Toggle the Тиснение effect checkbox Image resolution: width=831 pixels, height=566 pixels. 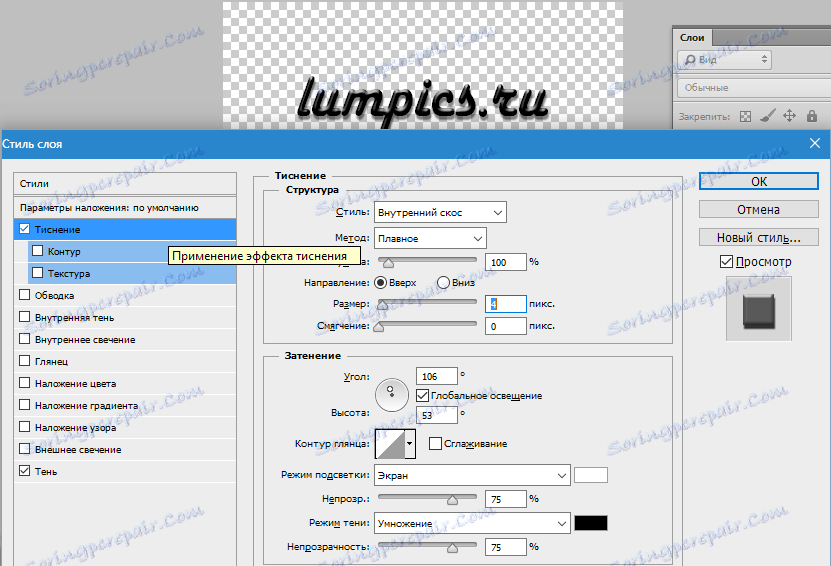[24, 229]
